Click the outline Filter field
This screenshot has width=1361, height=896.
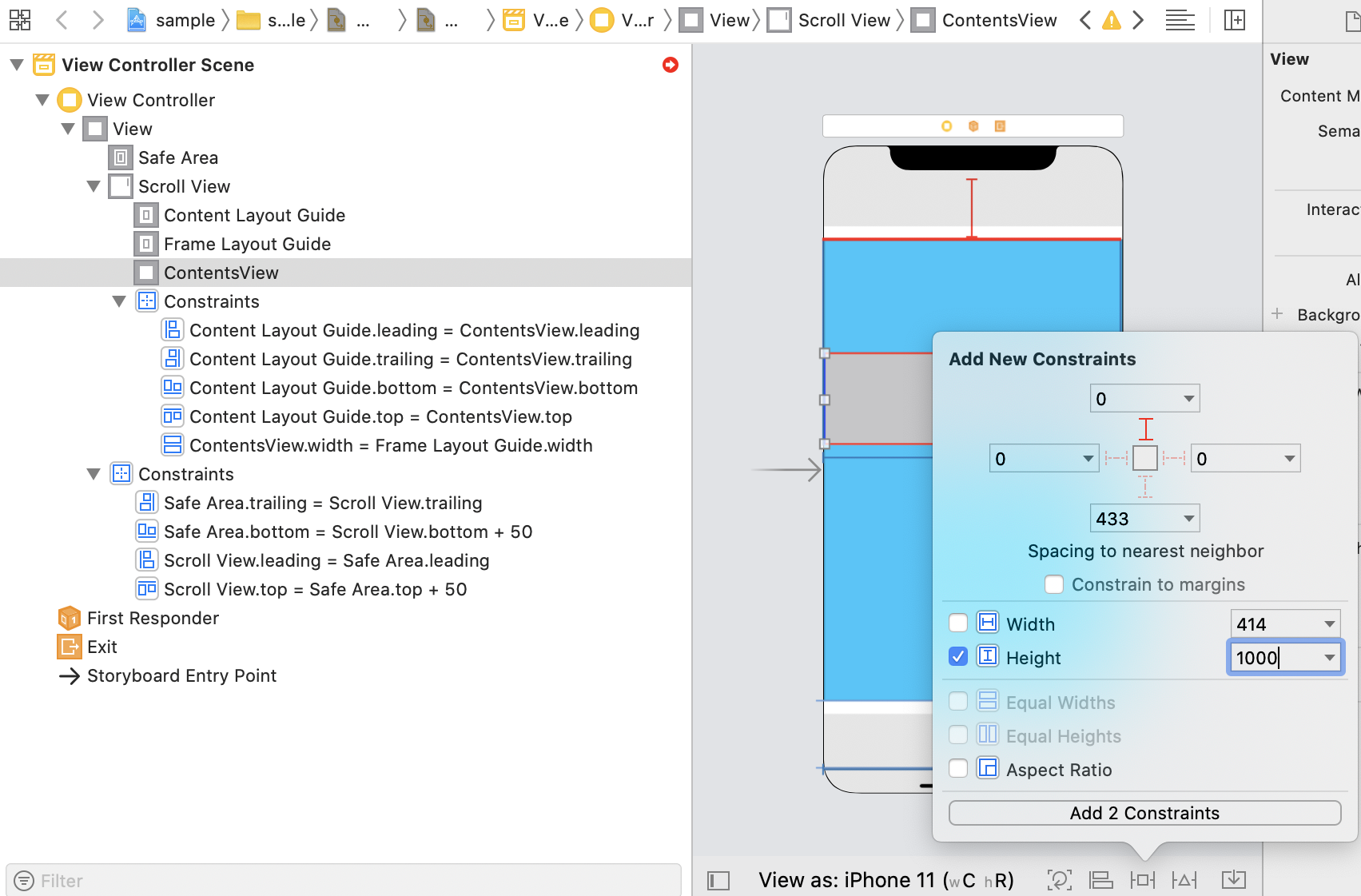[x=344, y=880]
